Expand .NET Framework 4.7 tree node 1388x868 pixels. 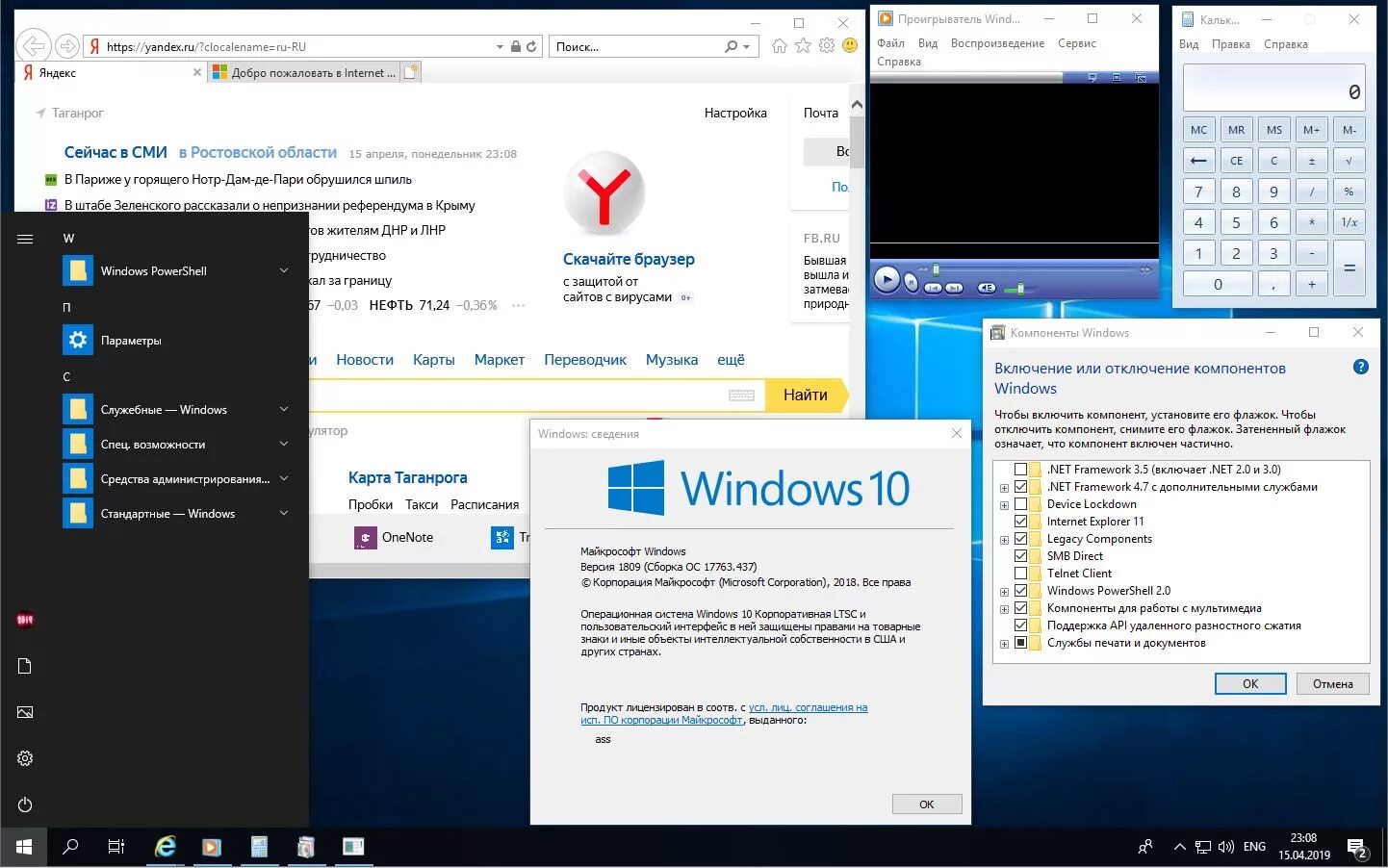1004,488
